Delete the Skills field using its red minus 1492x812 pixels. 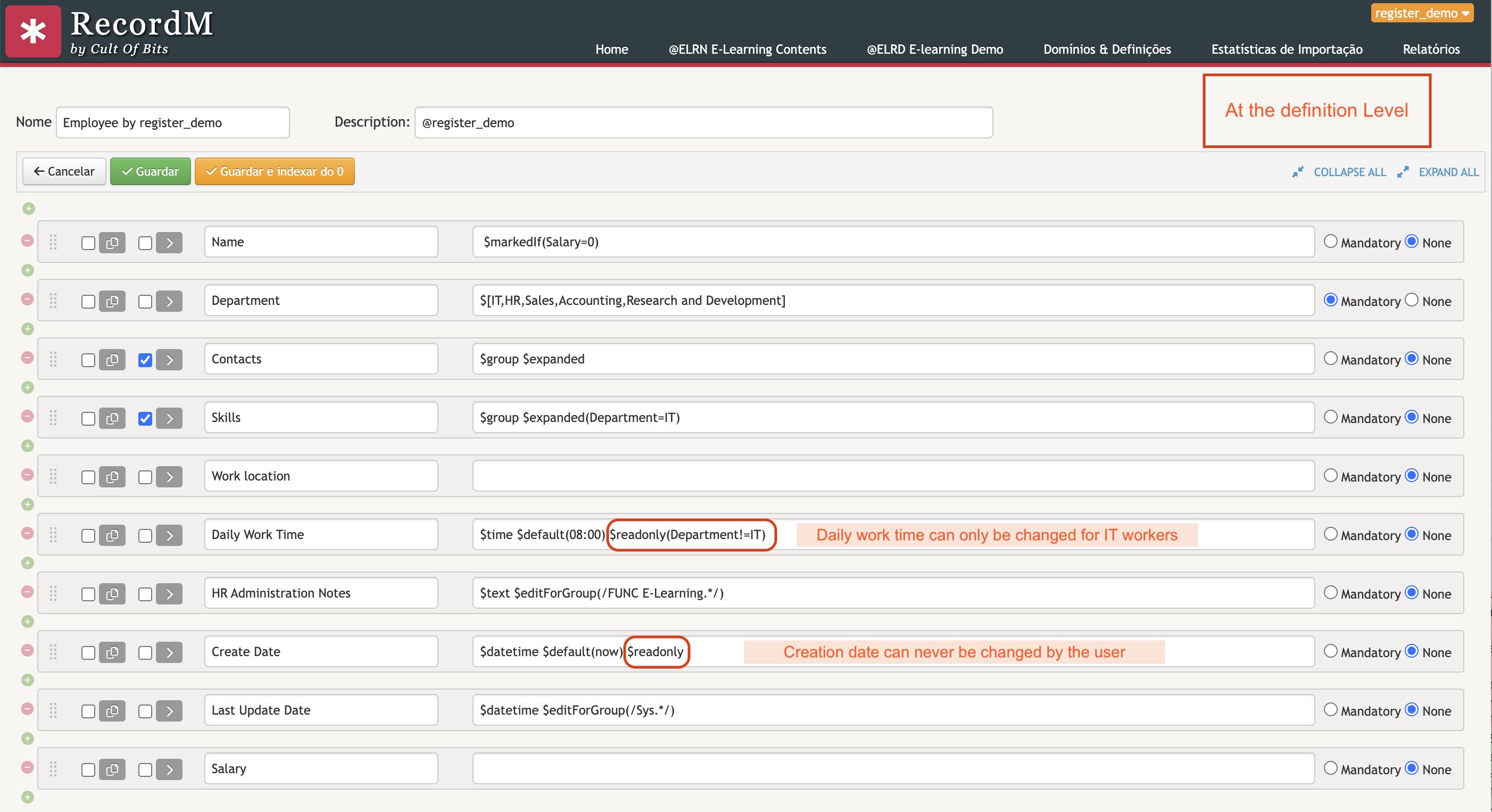[27, 416]
